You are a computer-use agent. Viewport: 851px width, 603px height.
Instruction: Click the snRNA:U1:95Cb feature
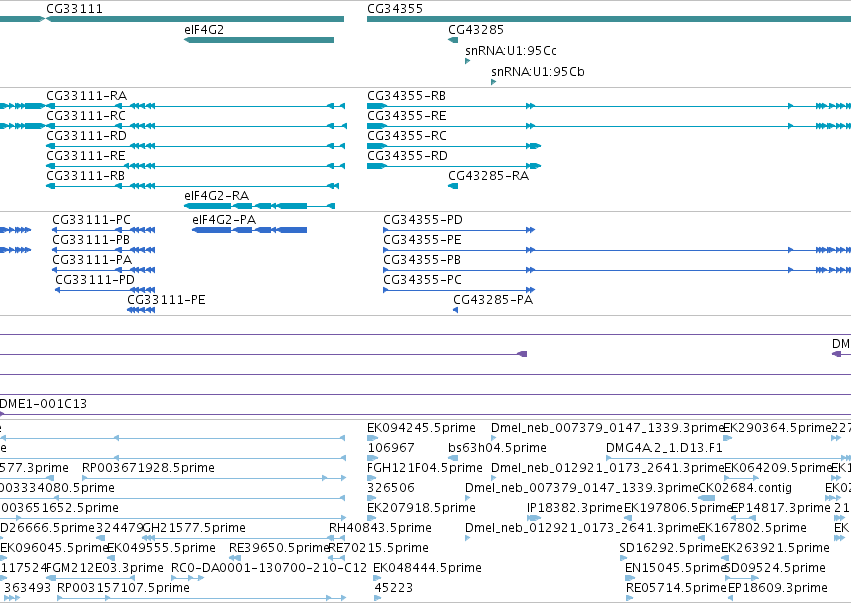click(493, 82)
